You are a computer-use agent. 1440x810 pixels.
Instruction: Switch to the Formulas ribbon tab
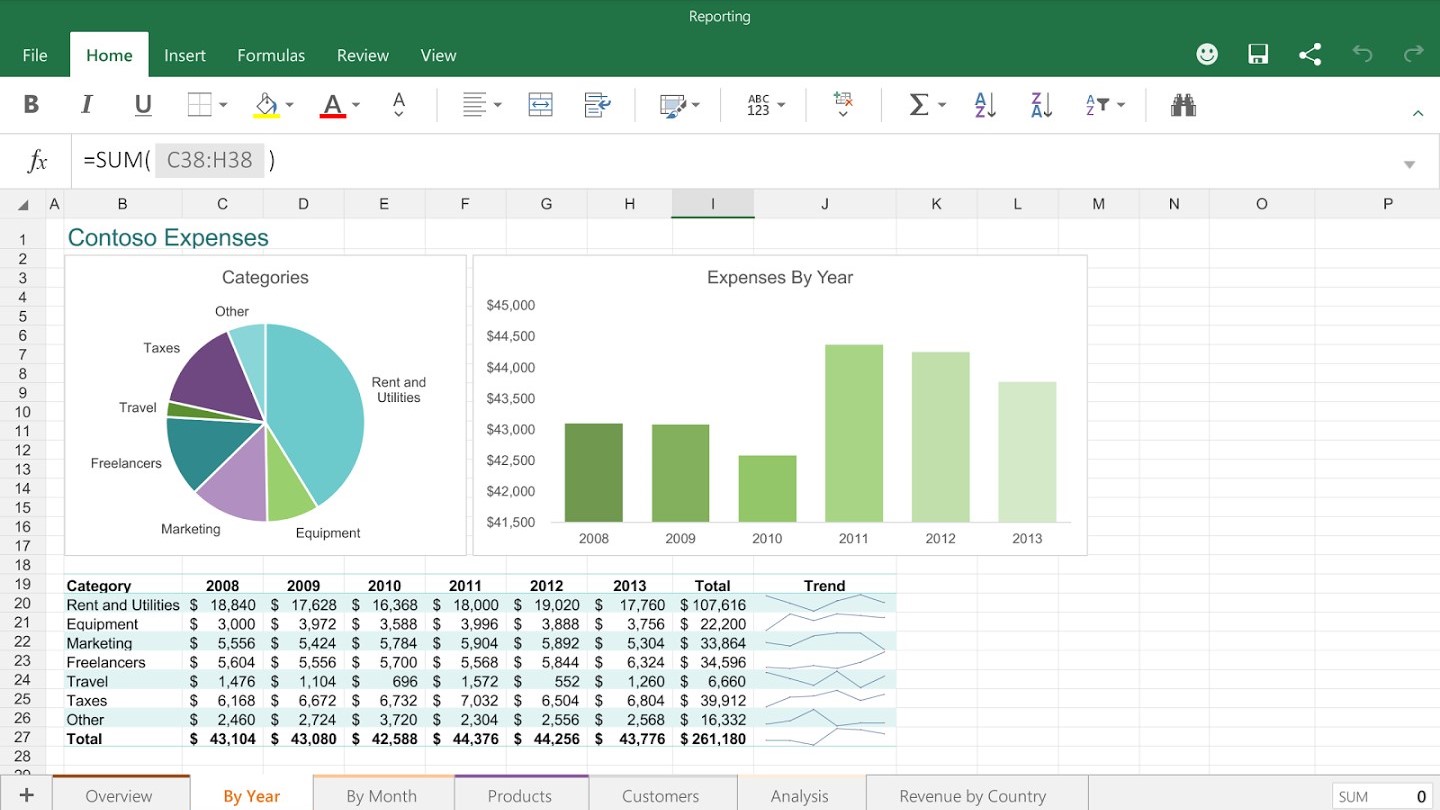[x=270, y=55]
